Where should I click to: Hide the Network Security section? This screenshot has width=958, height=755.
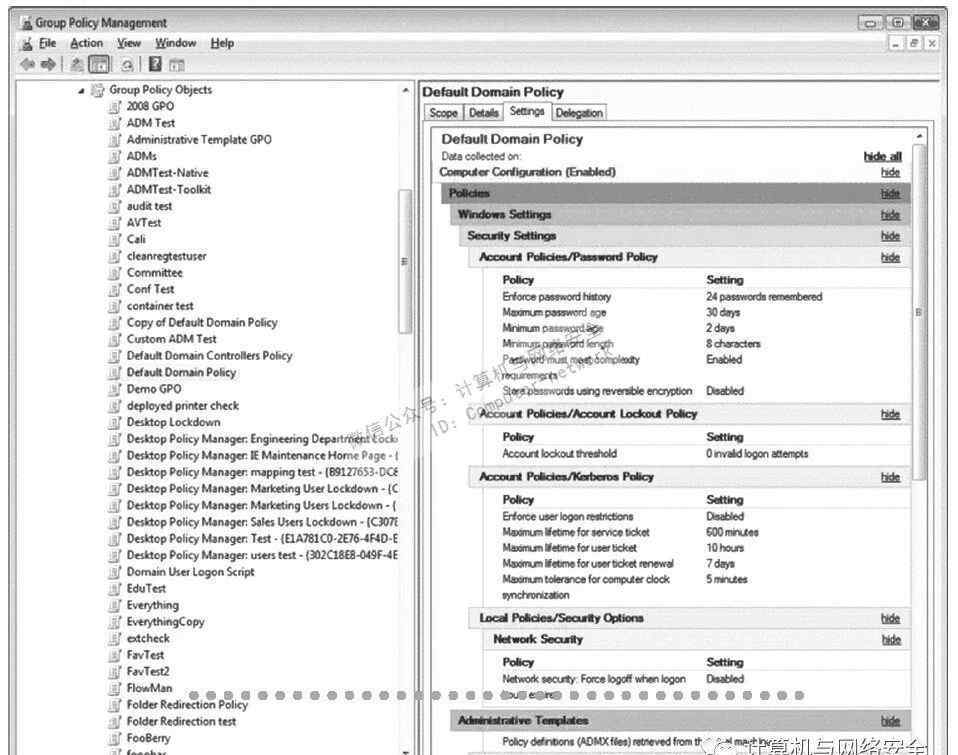(x=891, y=640)
